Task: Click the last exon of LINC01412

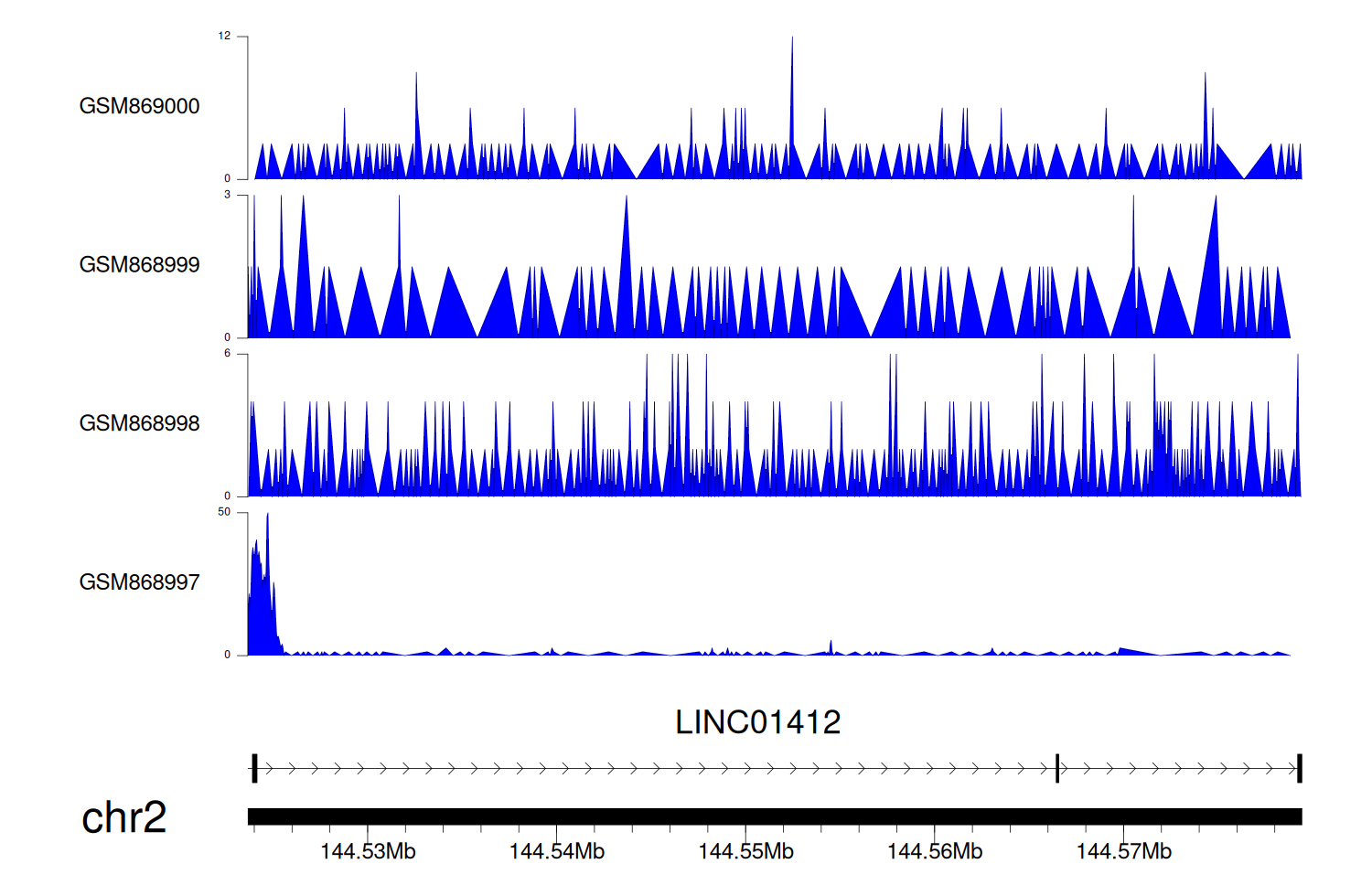Action: pyautogui.click(x=1299, y=768)
